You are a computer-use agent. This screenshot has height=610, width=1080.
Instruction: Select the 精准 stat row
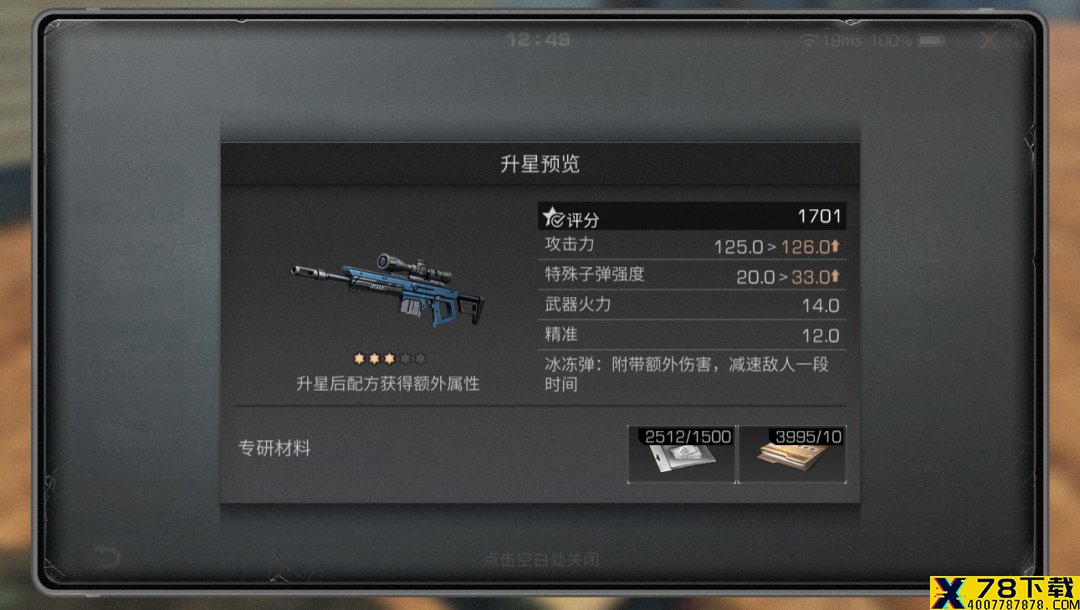[692, 335]
